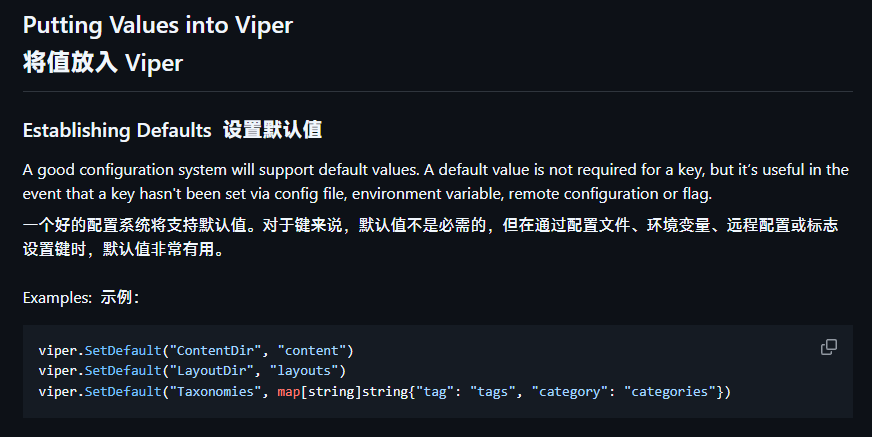The height and width of the screenshot is (437, 872).
Task: Click the "示例:" label
Action: pyautogui.click(x=120, y=297)
